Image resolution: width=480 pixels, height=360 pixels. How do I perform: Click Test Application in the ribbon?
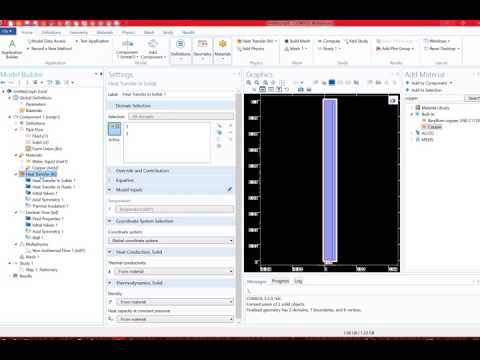click(92, 41)
